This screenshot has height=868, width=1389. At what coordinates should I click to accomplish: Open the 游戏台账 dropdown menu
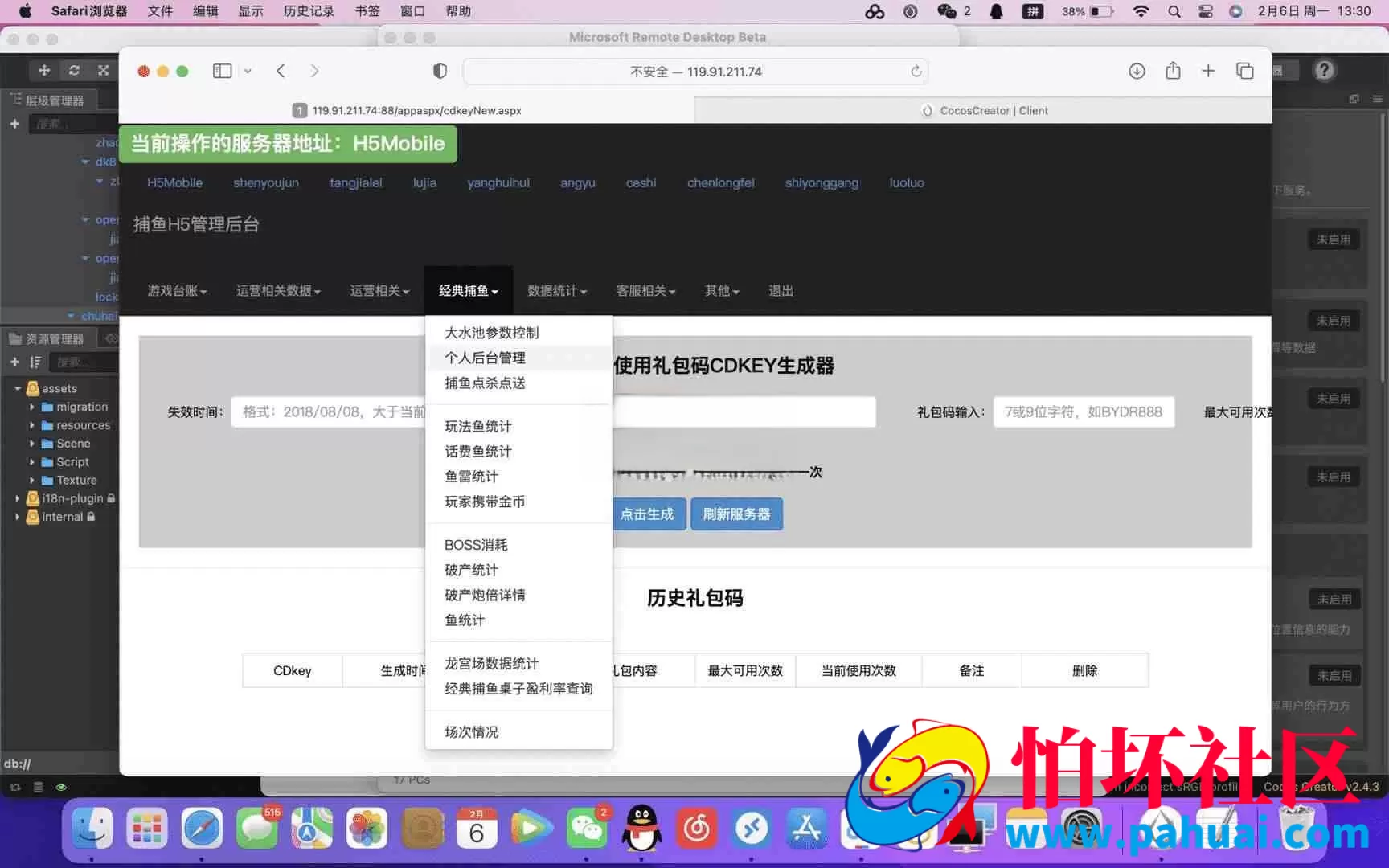(x=177, y=291)
